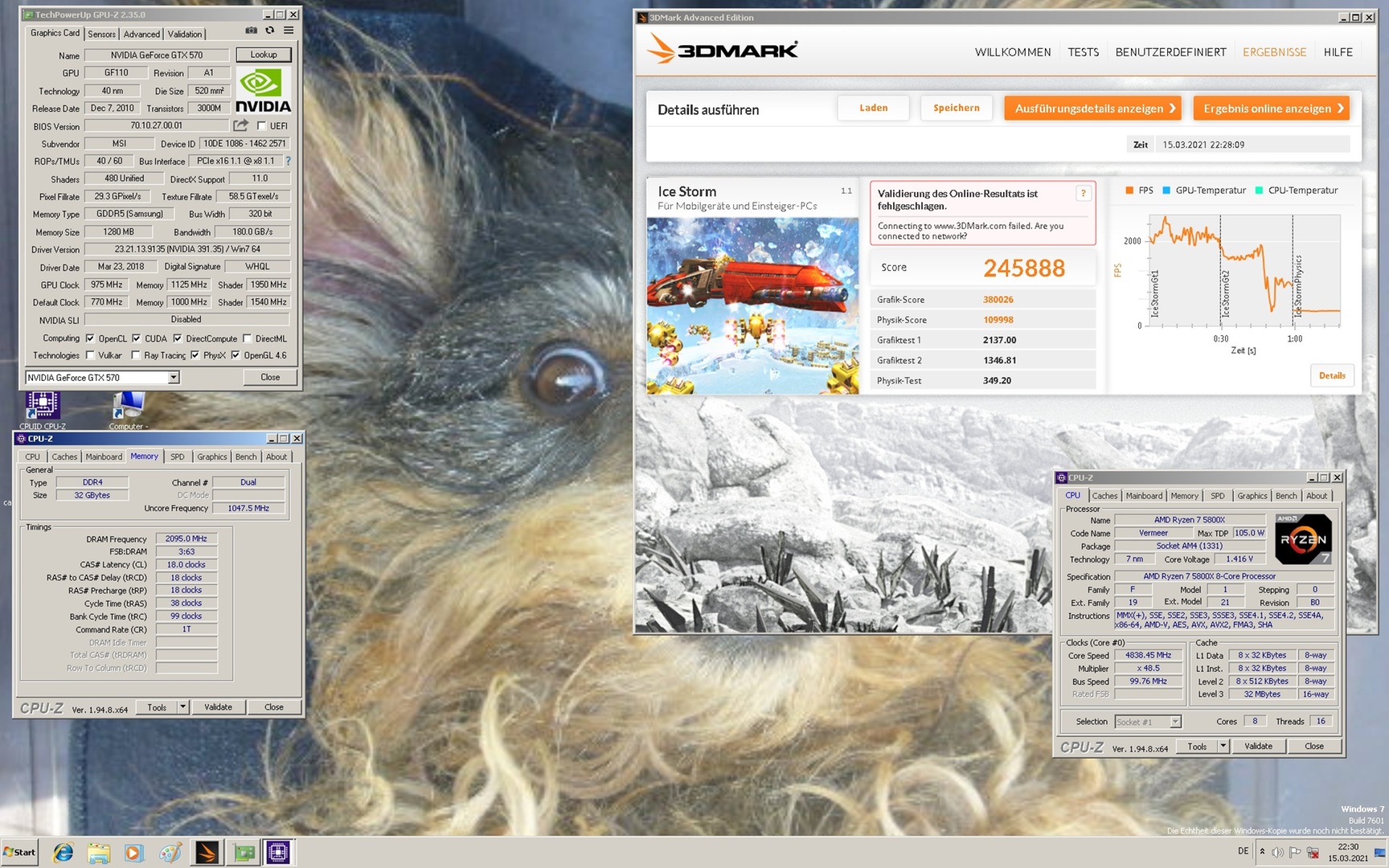Click the green CPU-Temperatur legend swatch
This screenshot has height=868, width=1389.
pyautogui.click(x=1259, y=190)
